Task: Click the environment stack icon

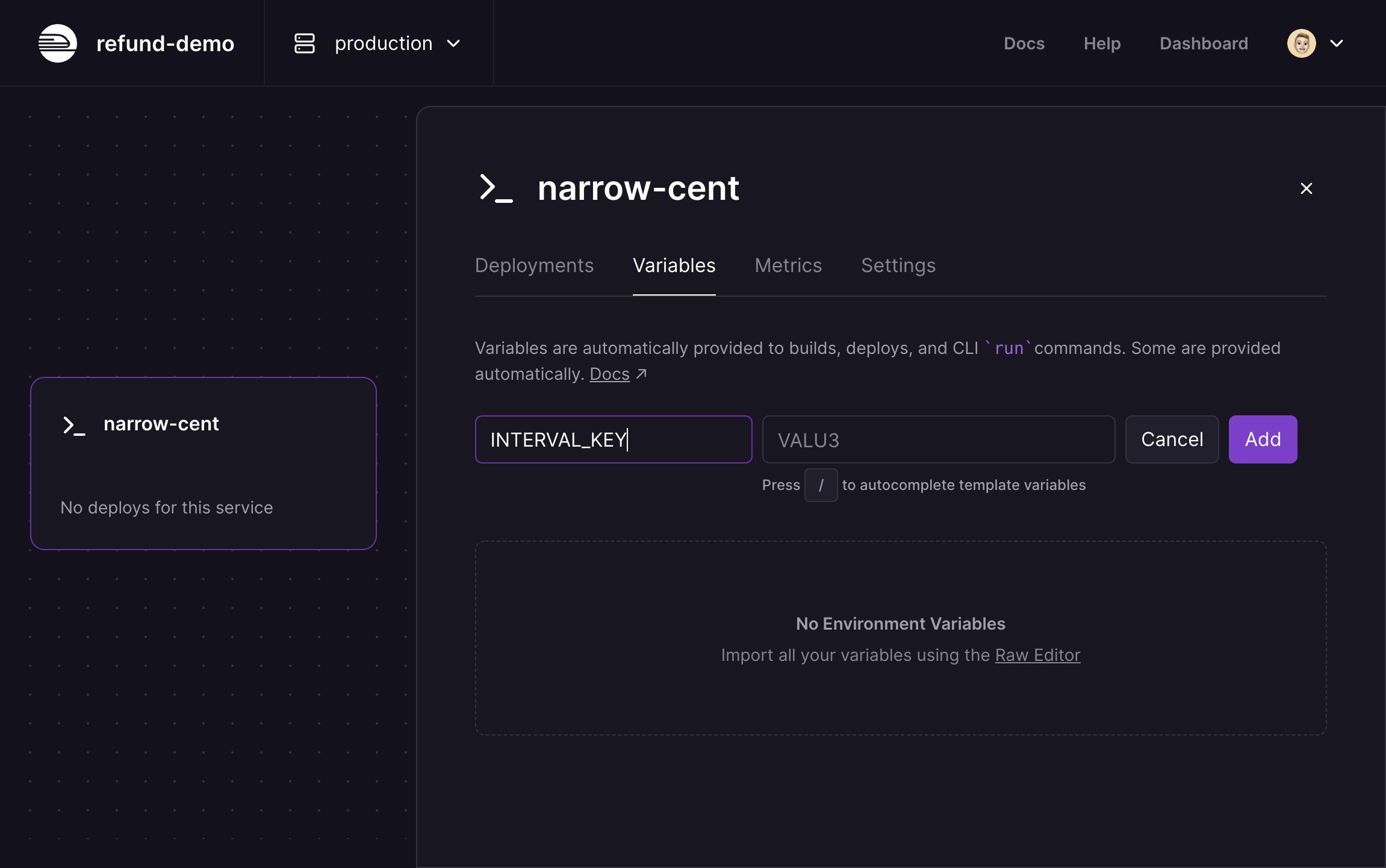Action: 304,43
